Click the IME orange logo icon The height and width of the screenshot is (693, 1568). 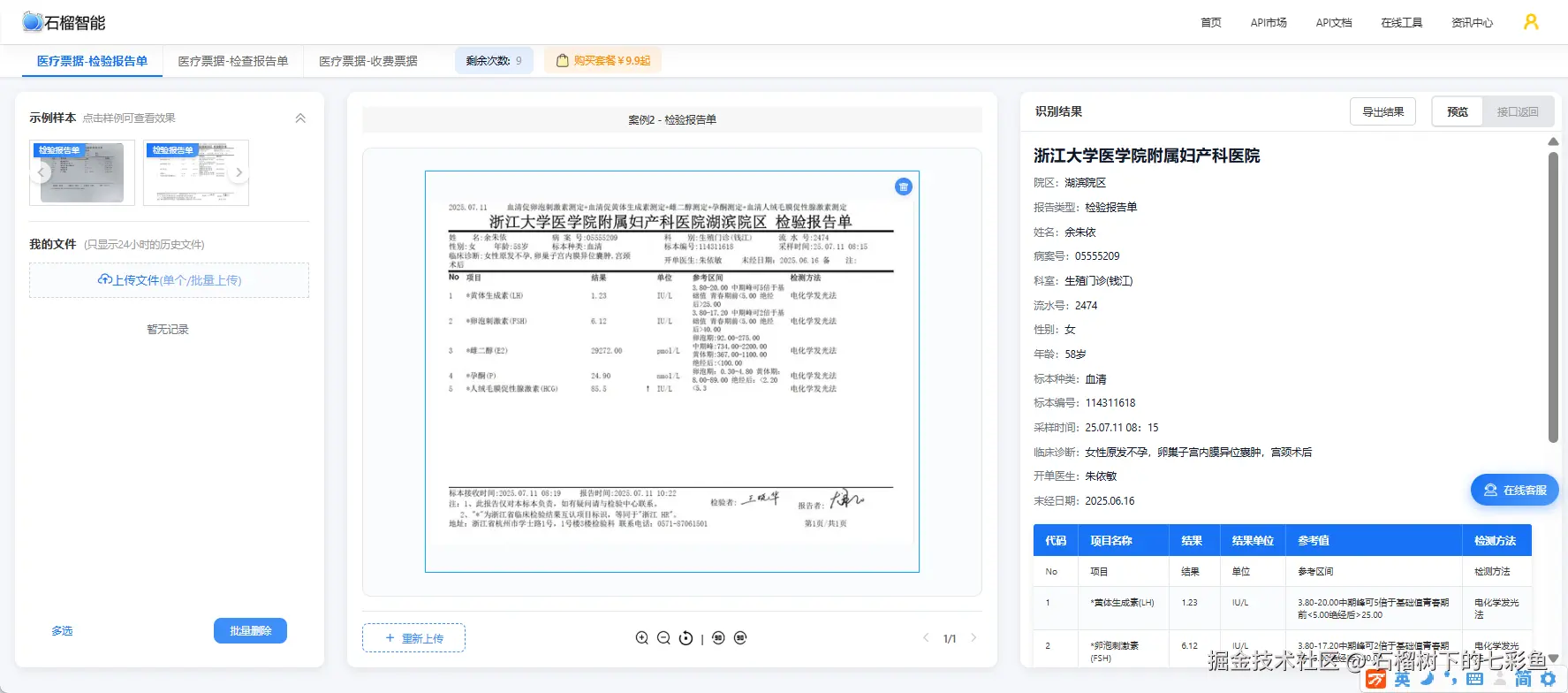pos(1376,679)
